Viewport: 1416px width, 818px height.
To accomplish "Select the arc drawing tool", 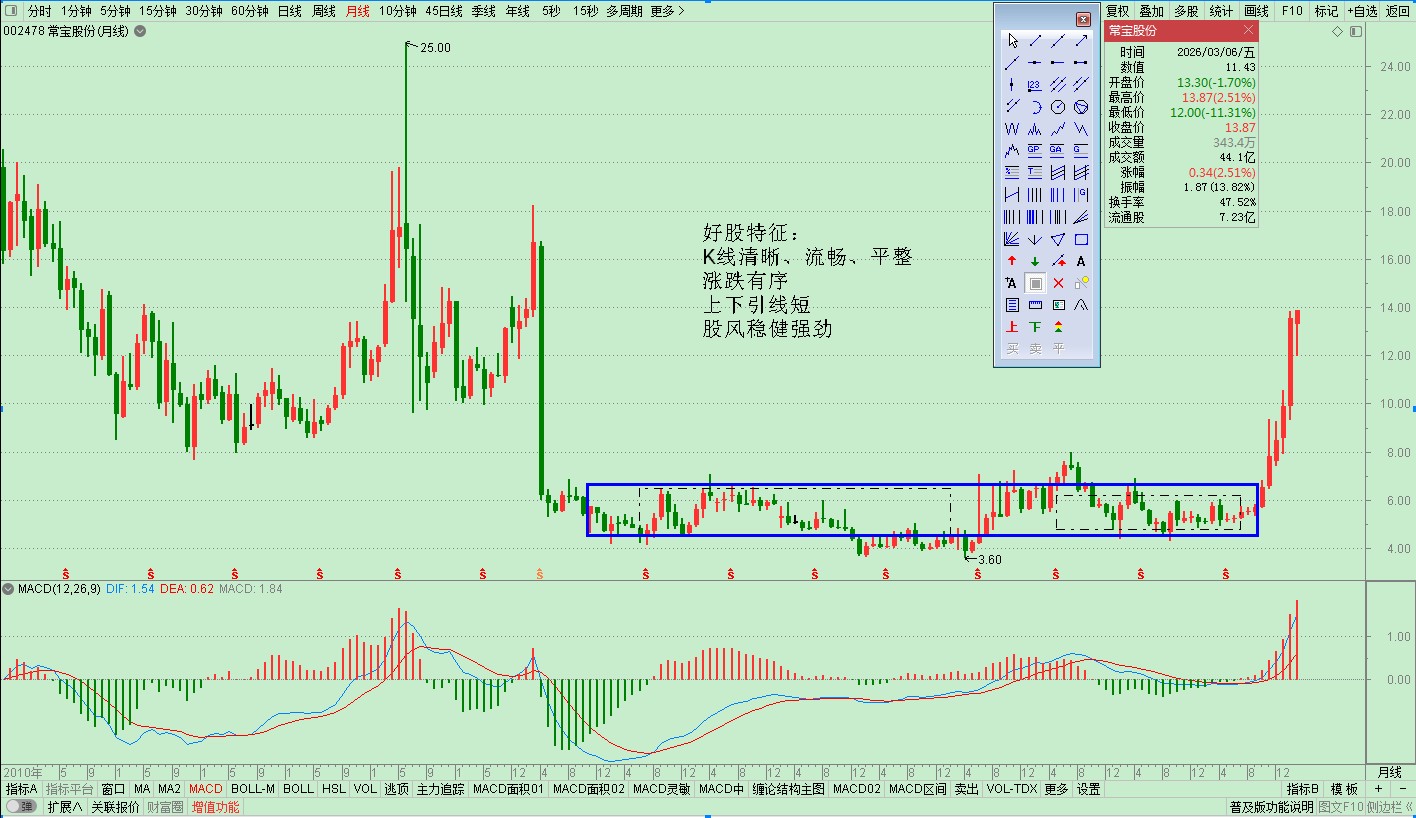I will click(1035, 107).
